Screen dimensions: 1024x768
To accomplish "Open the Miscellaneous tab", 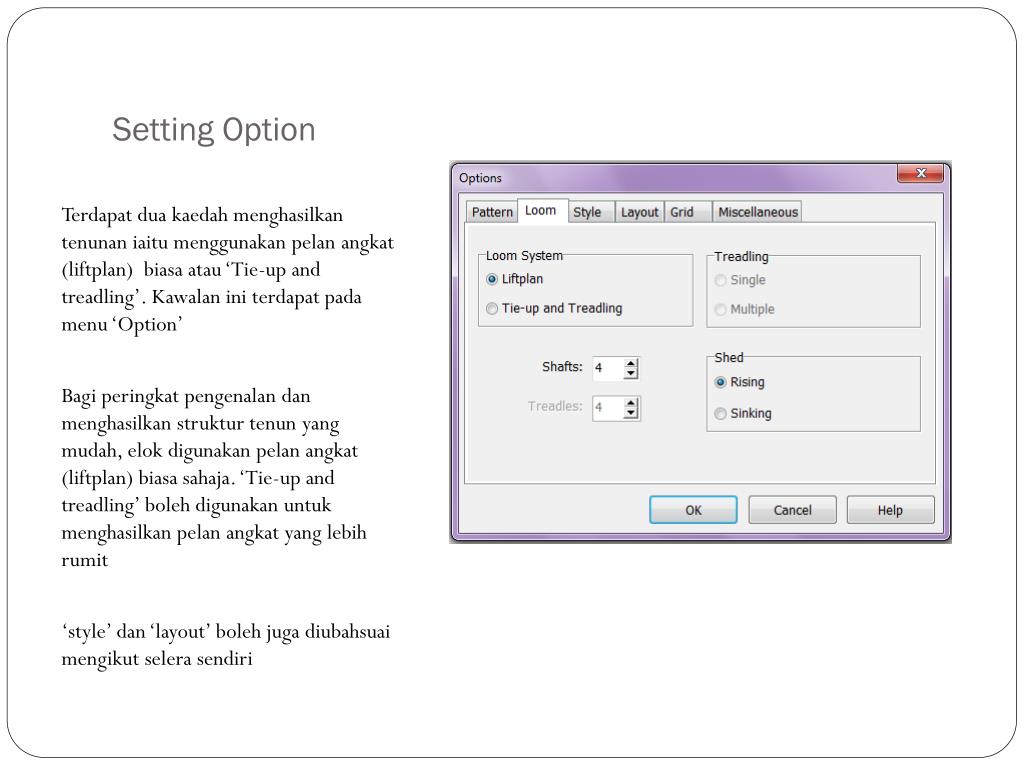I will (758, 212).
